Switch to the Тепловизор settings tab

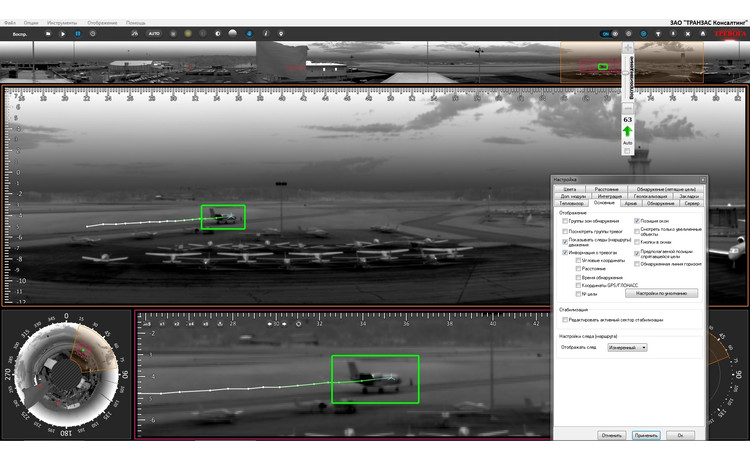tap(572, 203)
